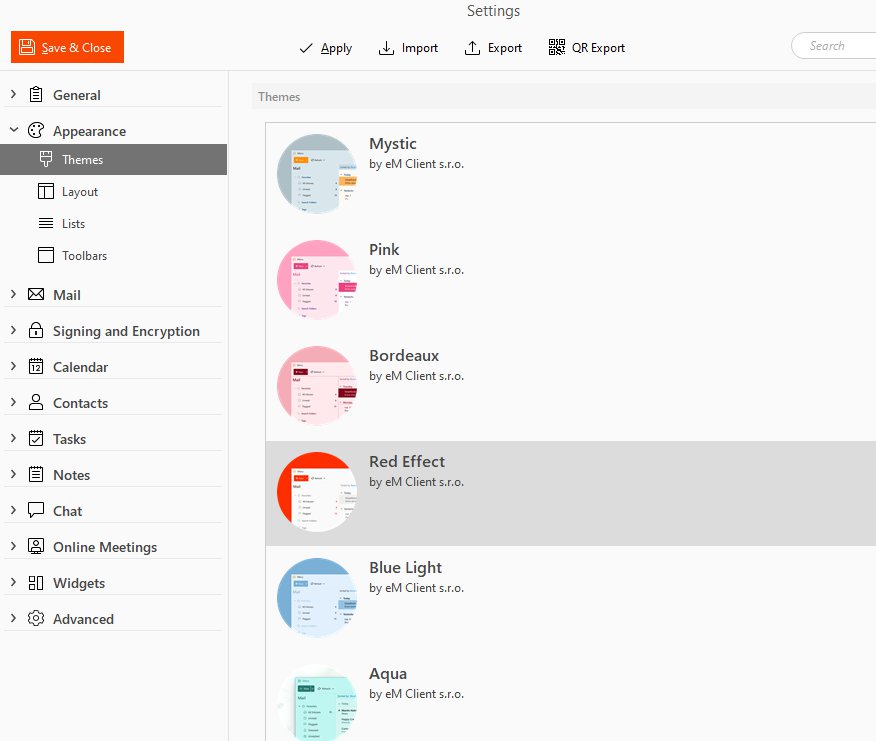The image size is (876, 741).
Task: Click the Signing and Encryption lock icon
Action: point(36,331)
